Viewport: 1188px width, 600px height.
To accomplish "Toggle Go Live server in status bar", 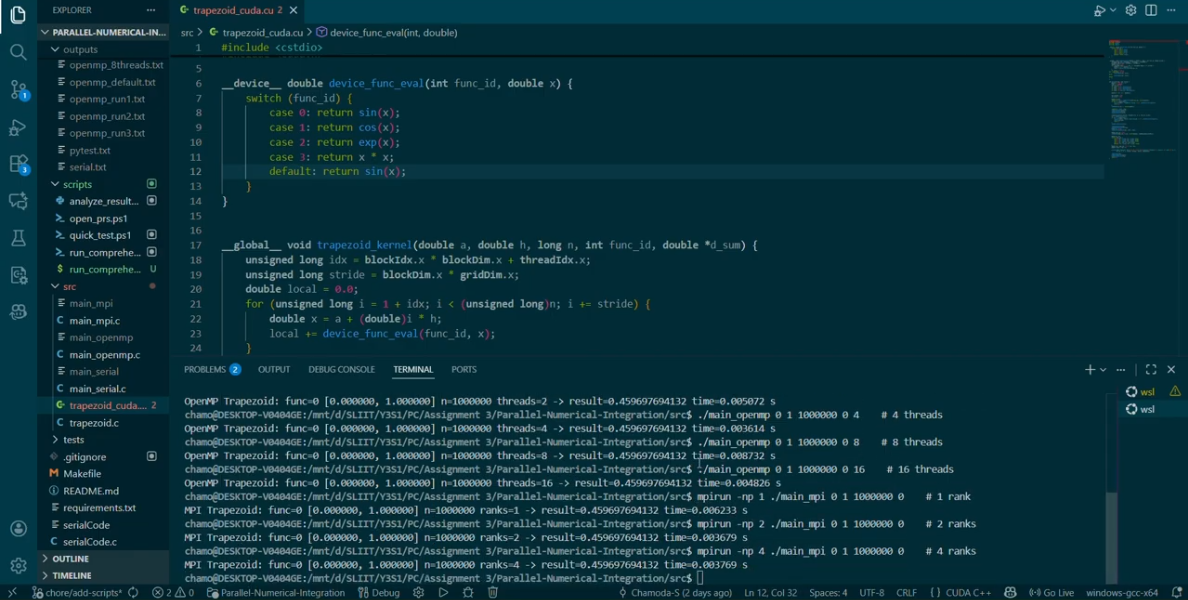I will (x=1051, y=592).
